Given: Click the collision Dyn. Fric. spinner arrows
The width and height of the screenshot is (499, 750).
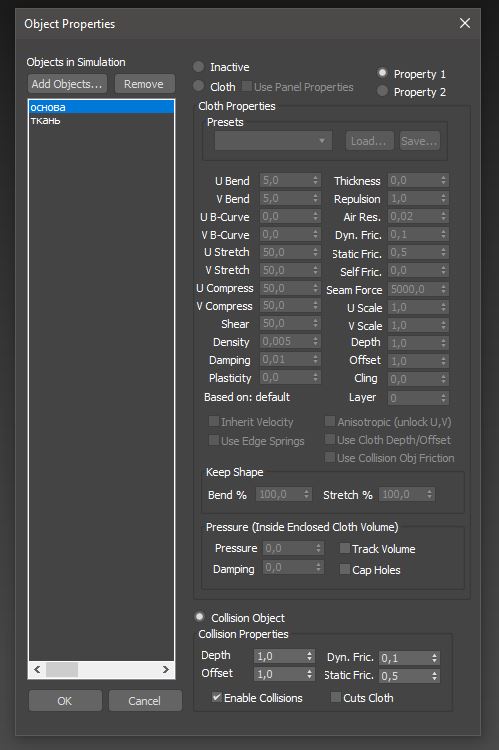Looking at the screenshot, I should point(434,658).
